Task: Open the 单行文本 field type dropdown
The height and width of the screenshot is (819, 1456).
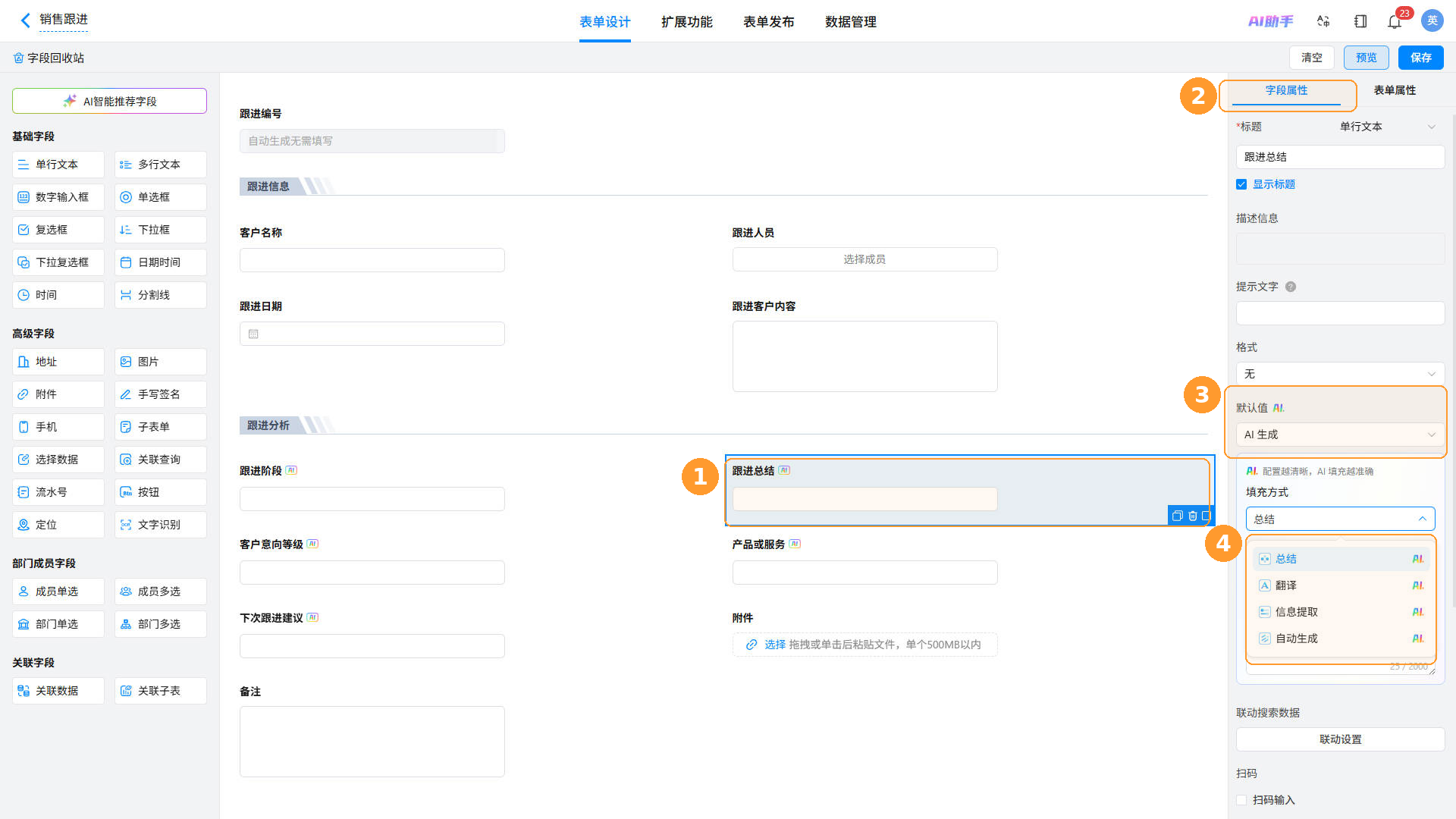Action: 1388,127
